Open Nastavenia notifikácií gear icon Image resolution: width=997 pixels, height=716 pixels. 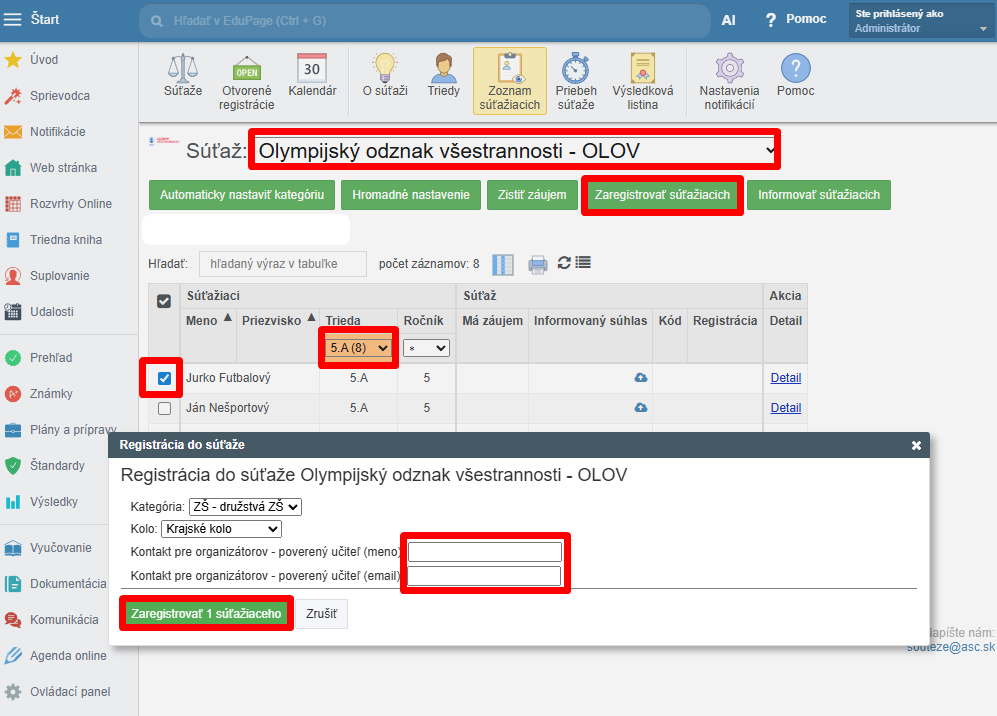pos(729,68)
